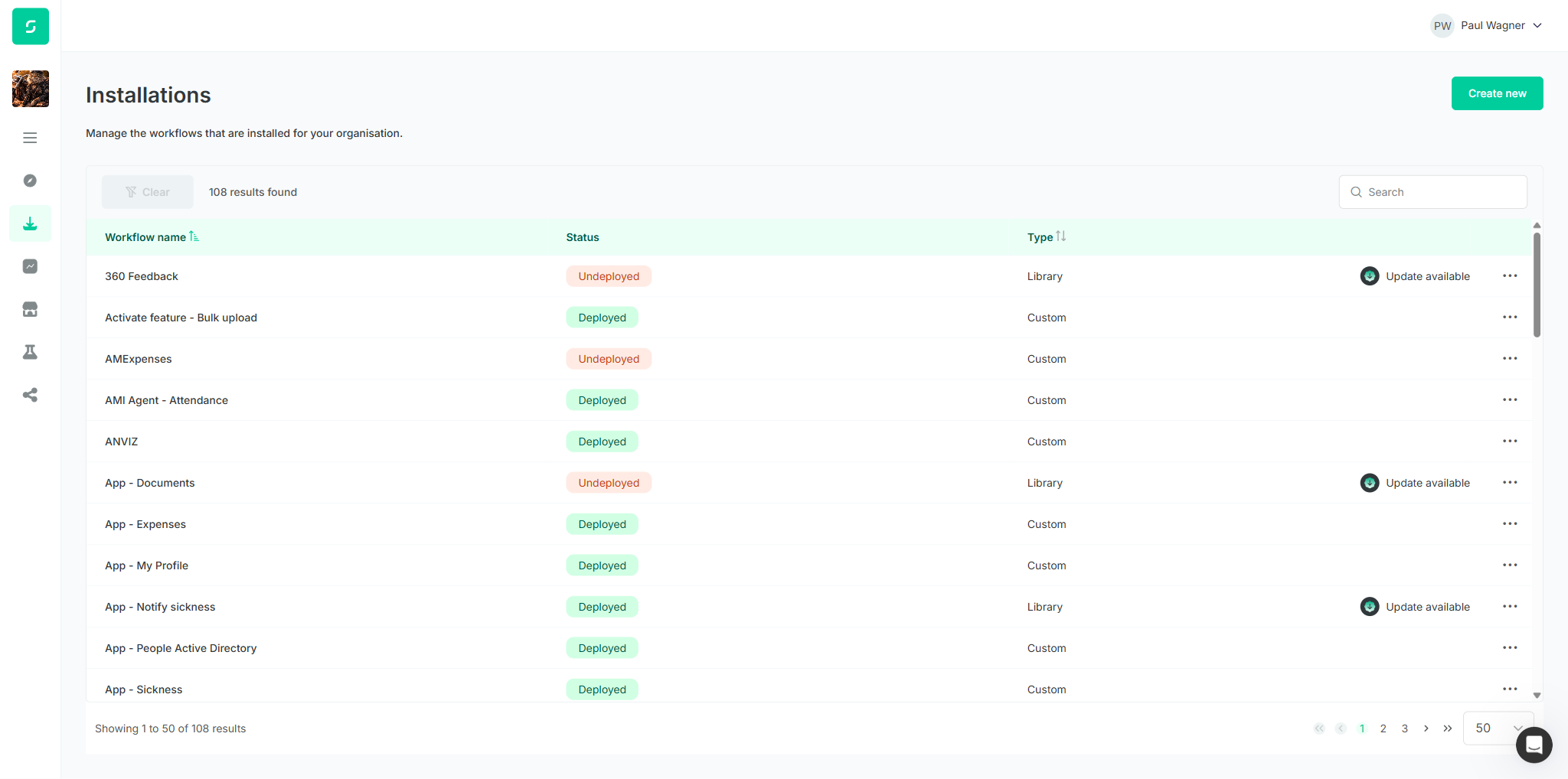Image resolution: width=1568 pixels, height=779 pixels.
Task: Click update icon for App - Notify sickness
Action: point(1370,607)
